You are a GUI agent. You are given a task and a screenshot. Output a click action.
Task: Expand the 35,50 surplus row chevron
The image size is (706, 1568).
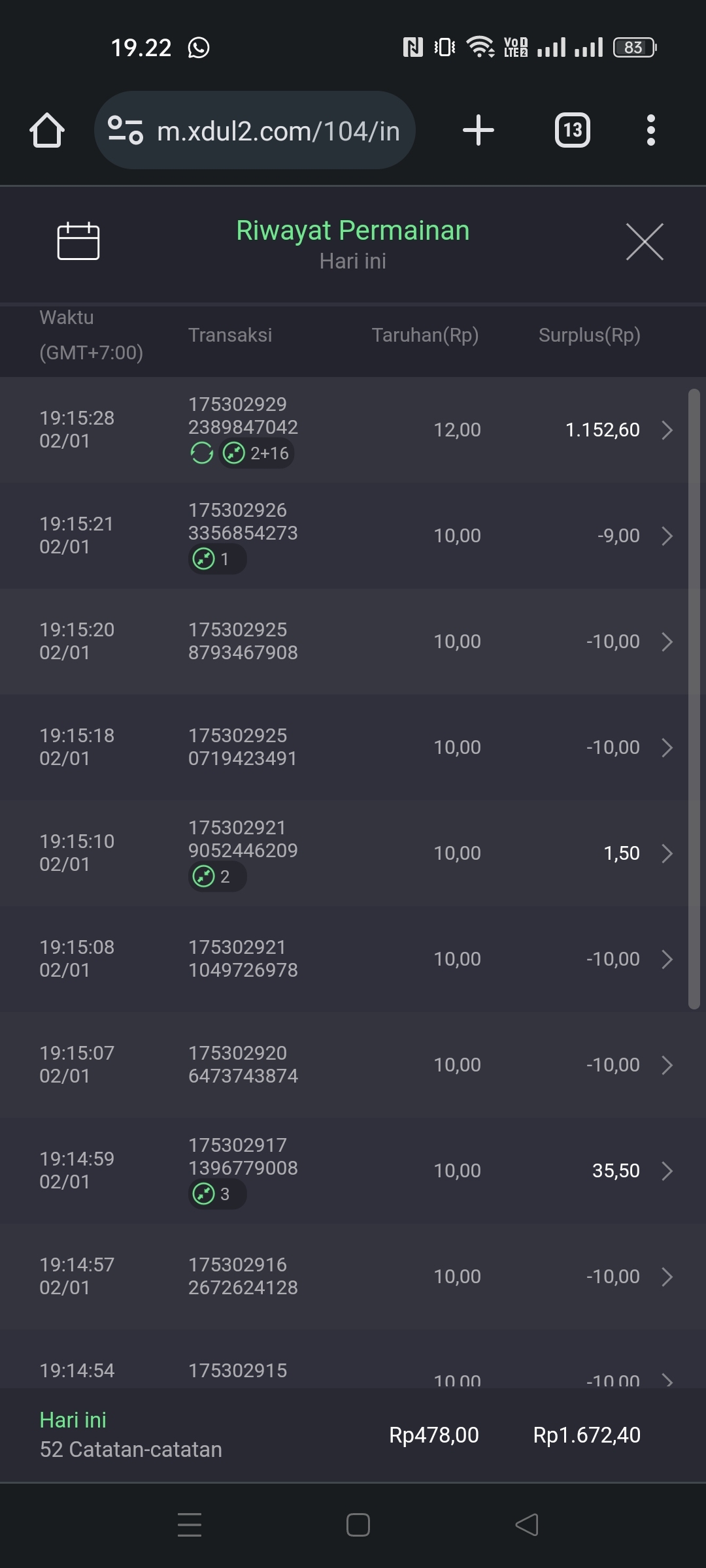pos(667,1171)
